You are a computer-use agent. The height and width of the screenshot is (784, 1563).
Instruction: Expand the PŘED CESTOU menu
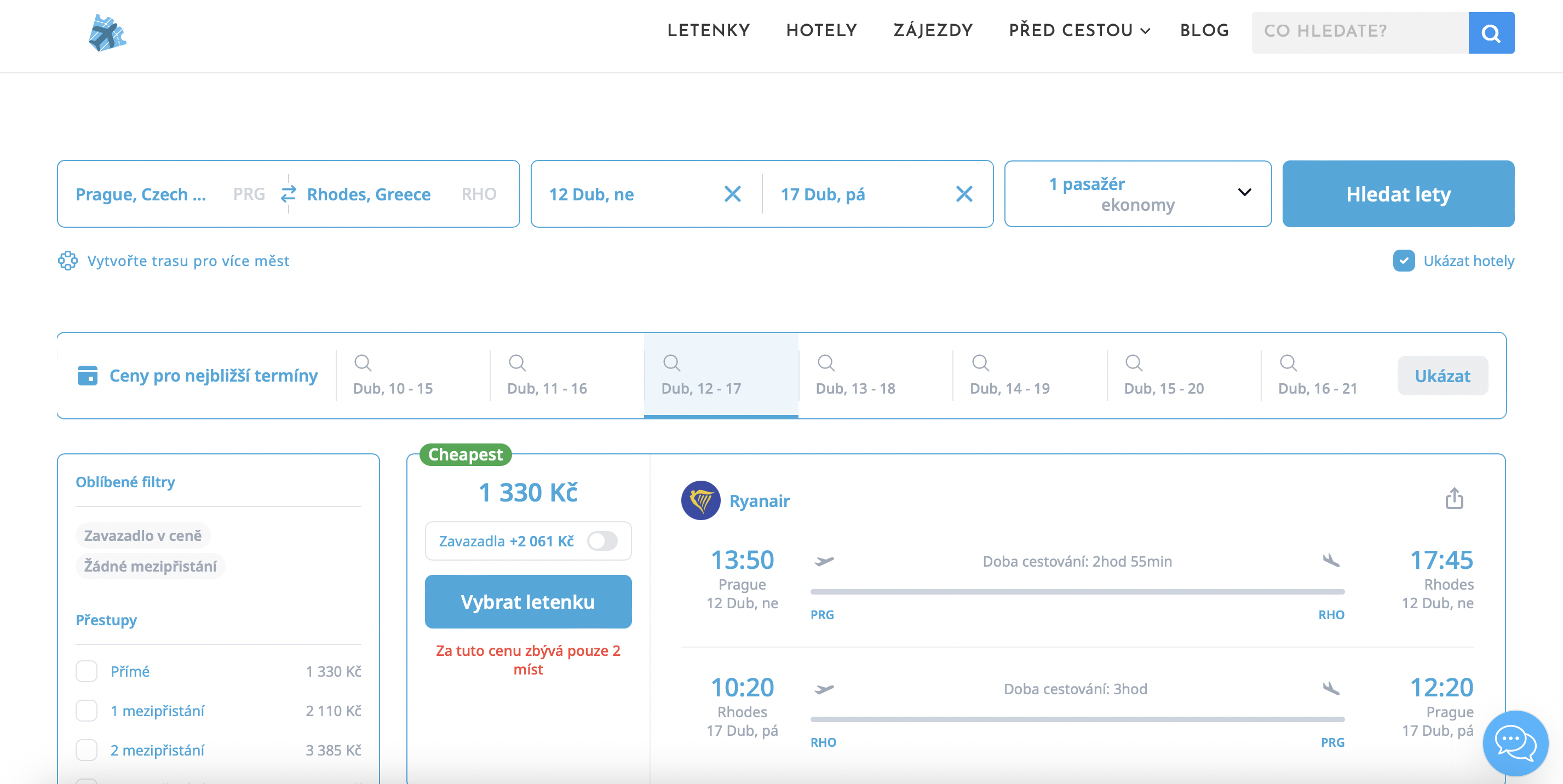click(1079, 30)
